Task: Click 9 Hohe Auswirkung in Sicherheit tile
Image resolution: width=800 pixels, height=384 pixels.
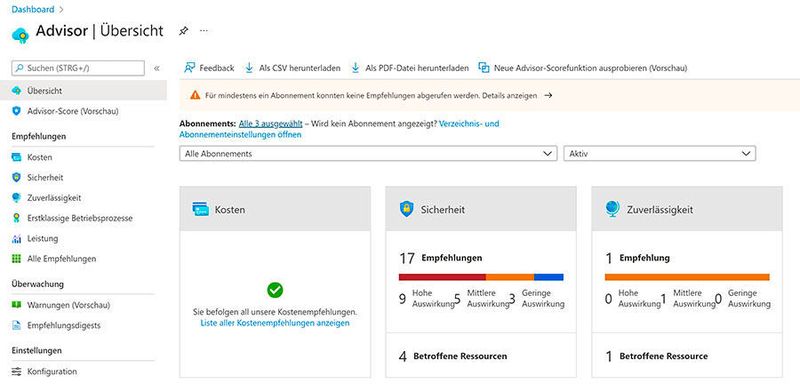Action: 427,298
